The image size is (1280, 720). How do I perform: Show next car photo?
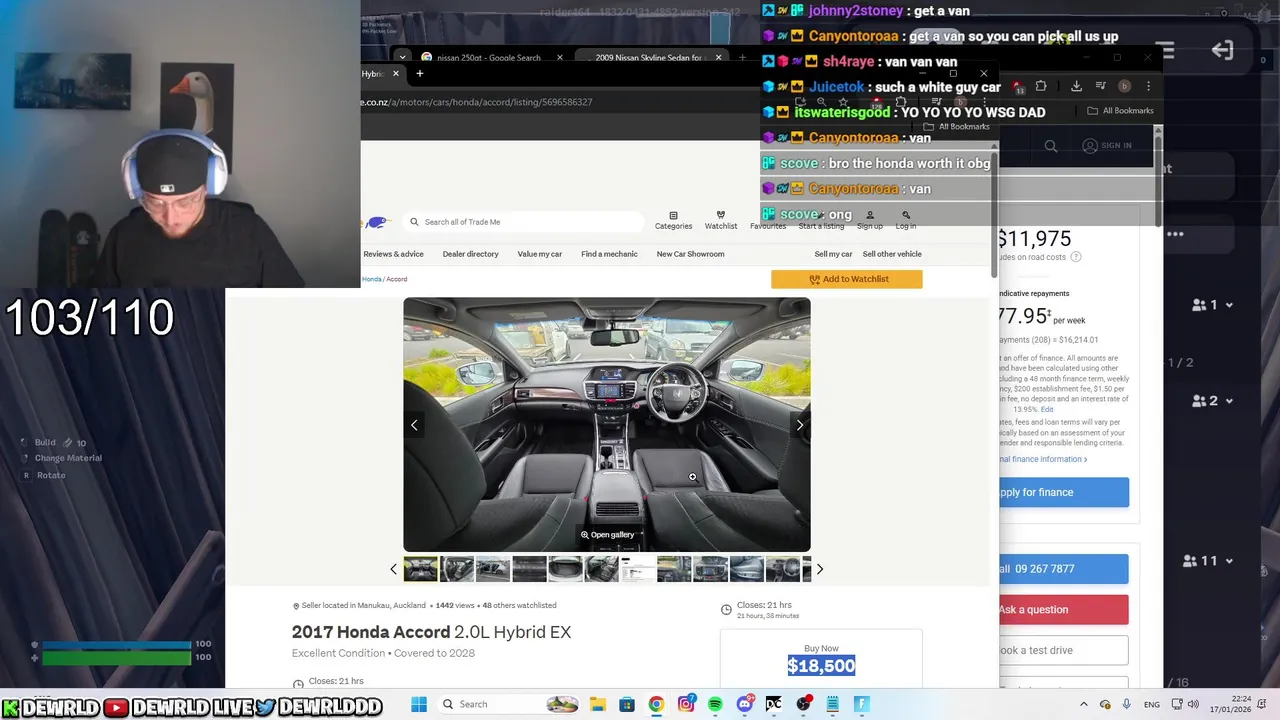pyautogui.click(x=799, y=425)
